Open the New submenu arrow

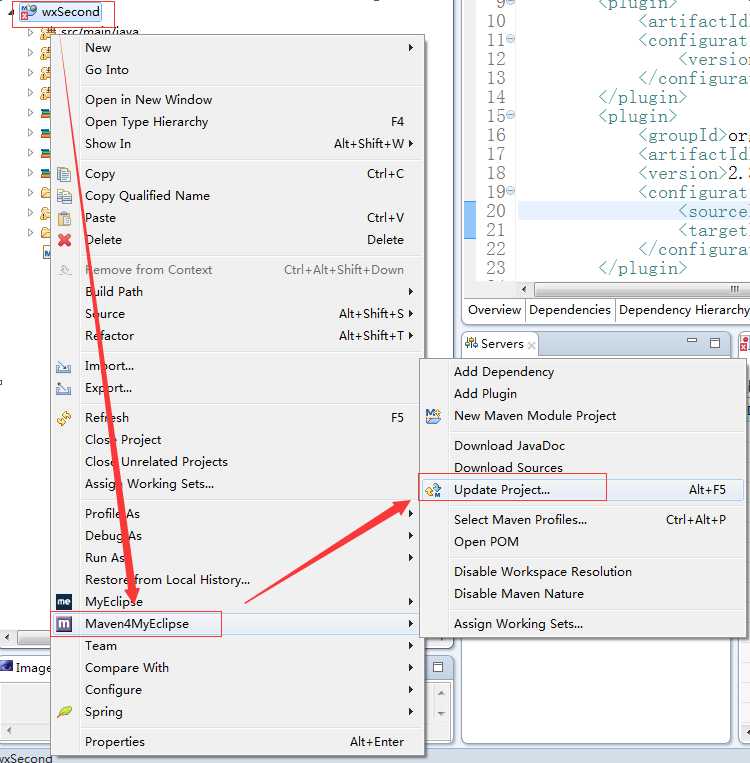(411, 48)
